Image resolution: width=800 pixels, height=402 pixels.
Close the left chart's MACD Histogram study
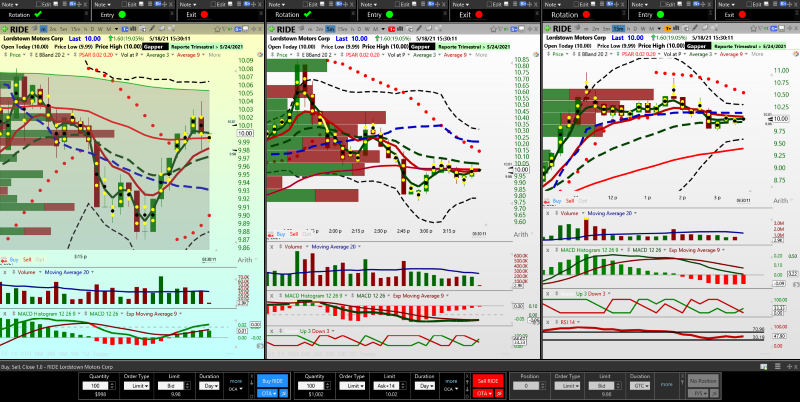click(x=5, y=314)
